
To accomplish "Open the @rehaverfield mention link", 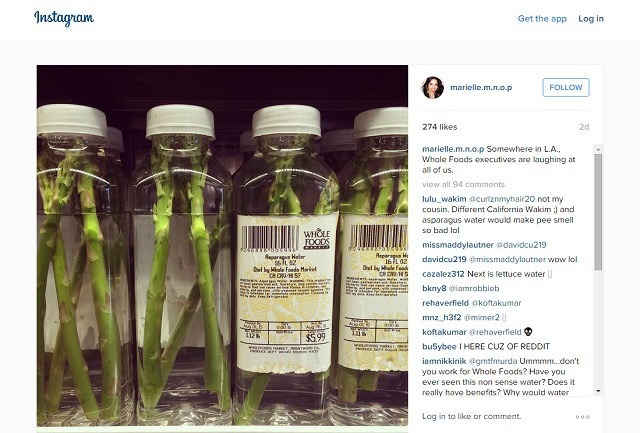I will pyautogui.click(x=495, y=332).
